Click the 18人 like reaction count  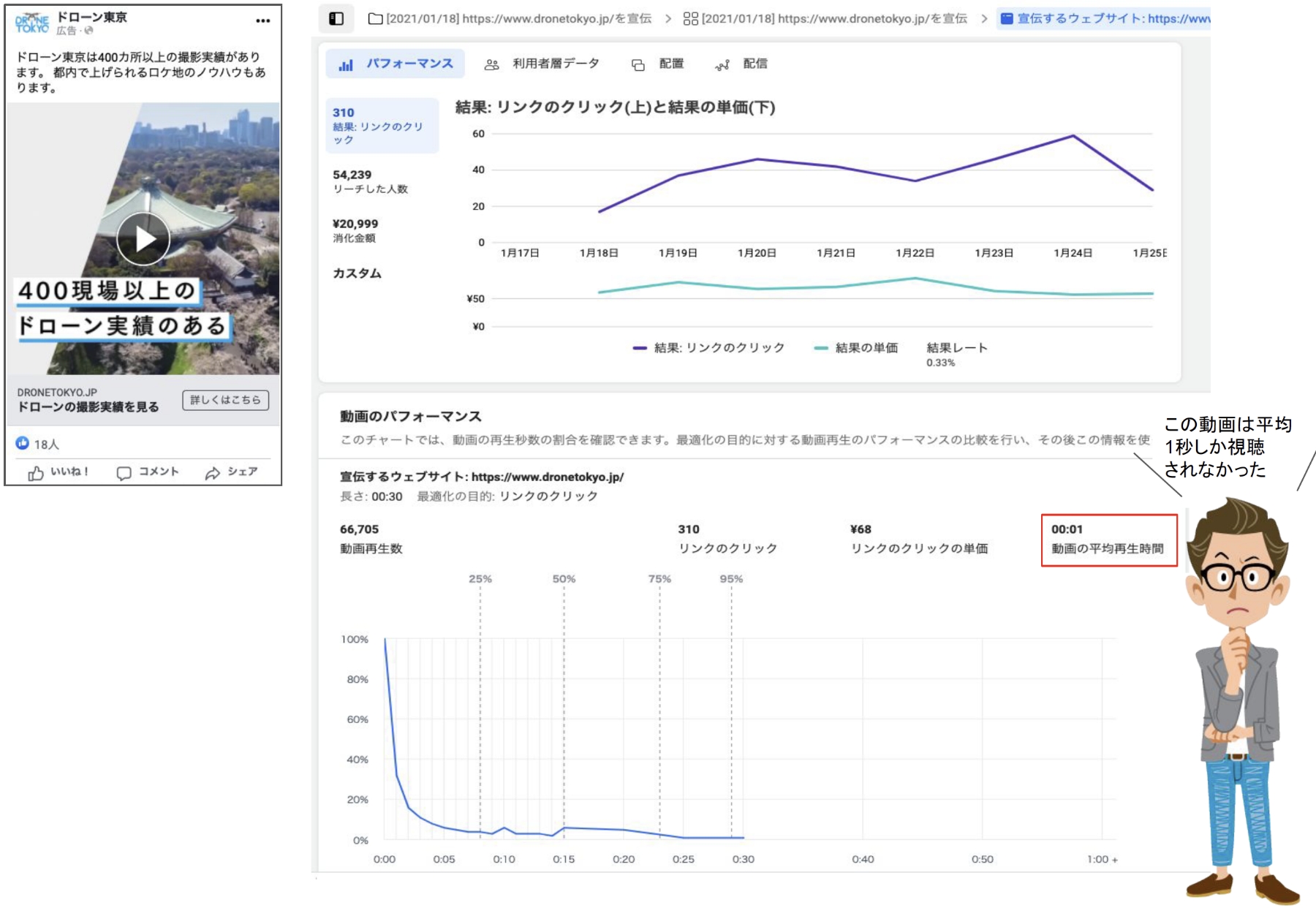tap(37, 444)
